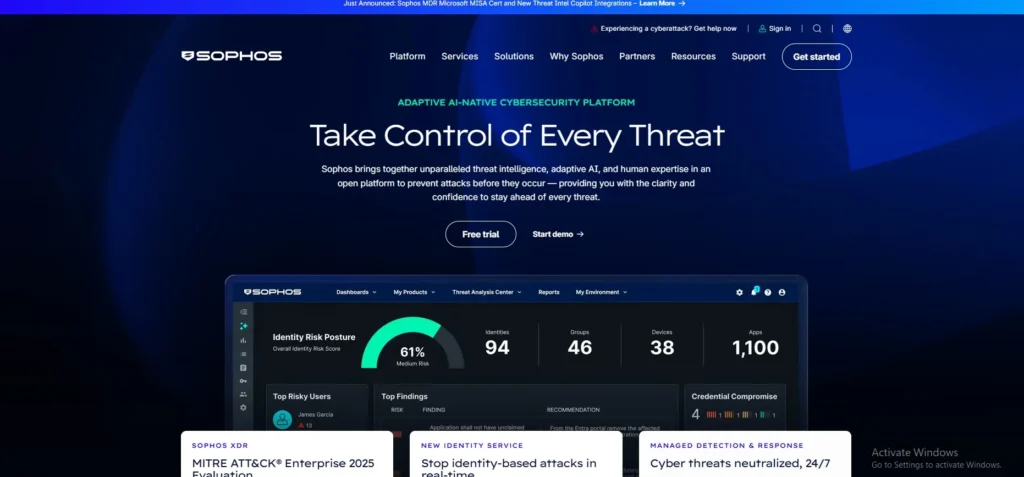Viewport: 1024px width, 477px height.
Task: Open the Why Sophos menu
Action: [x=577, y=56]
